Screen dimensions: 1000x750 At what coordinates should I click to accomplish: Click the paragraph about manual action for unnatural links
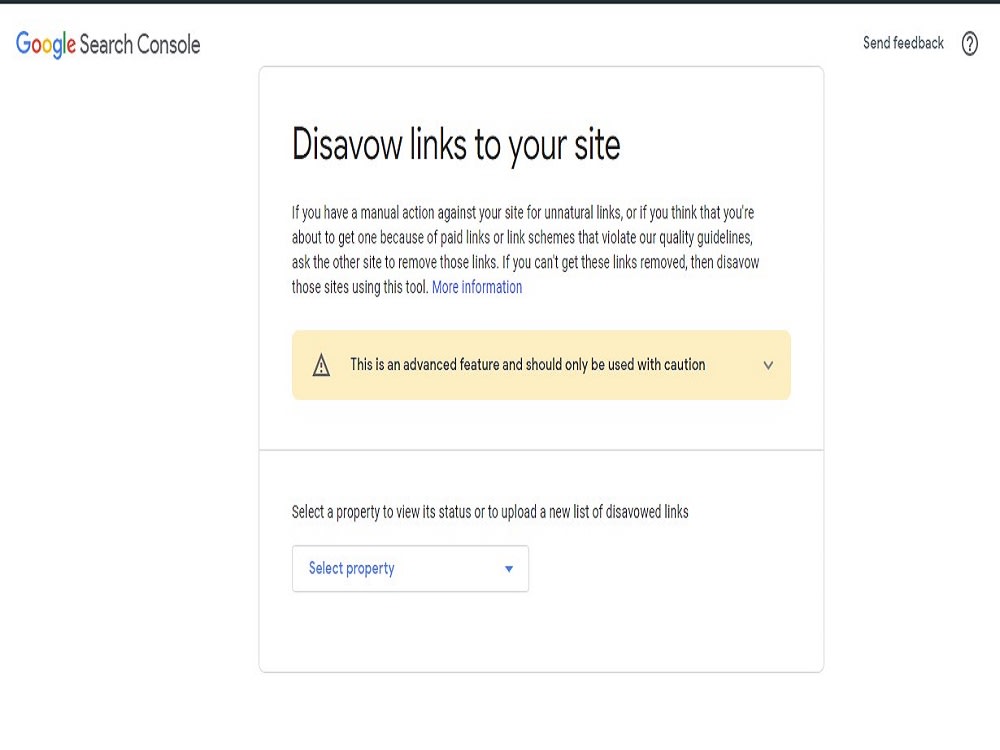point(526,249)
